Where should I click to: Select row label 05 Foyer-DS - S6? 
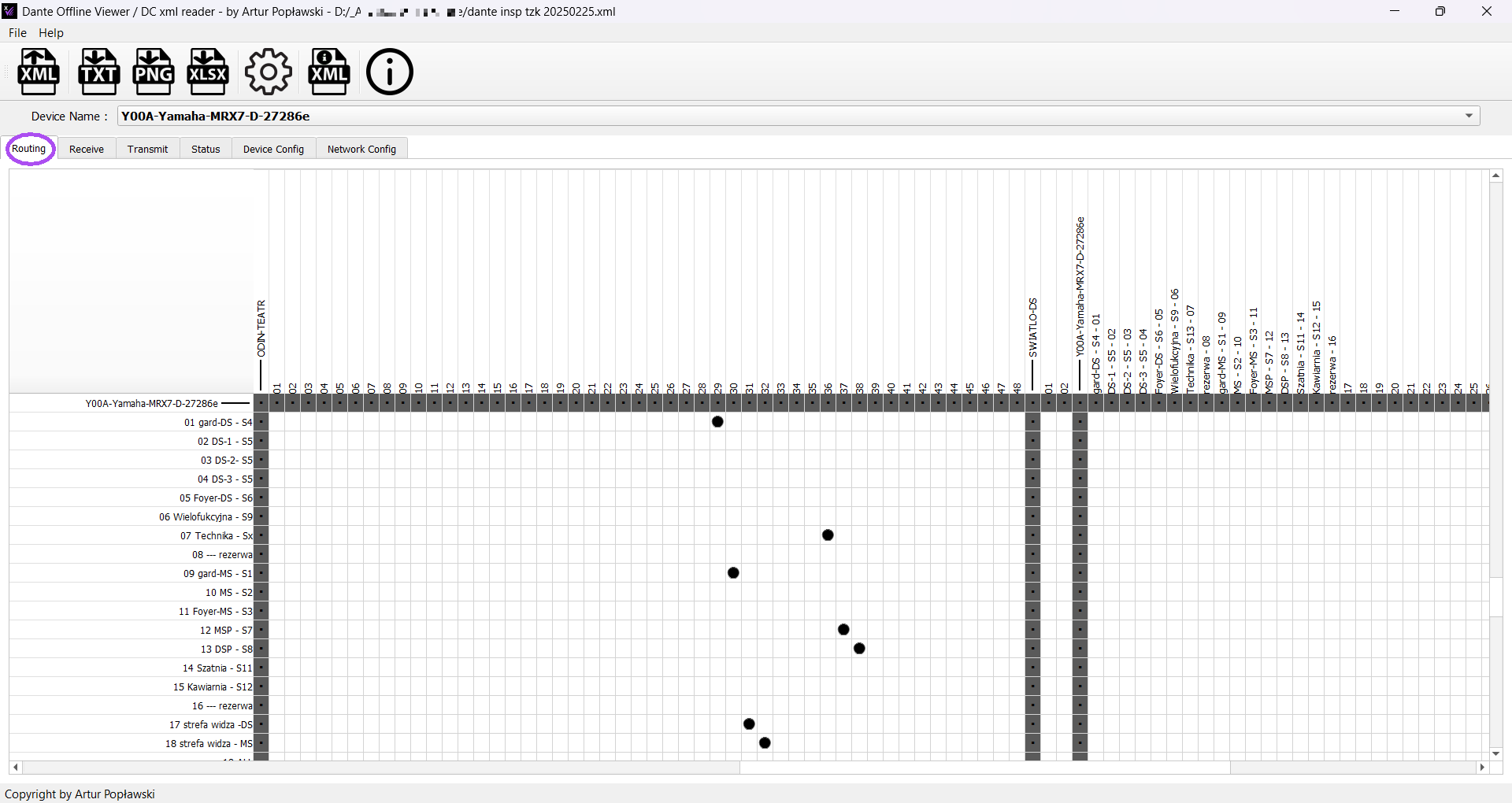(216, 498)
